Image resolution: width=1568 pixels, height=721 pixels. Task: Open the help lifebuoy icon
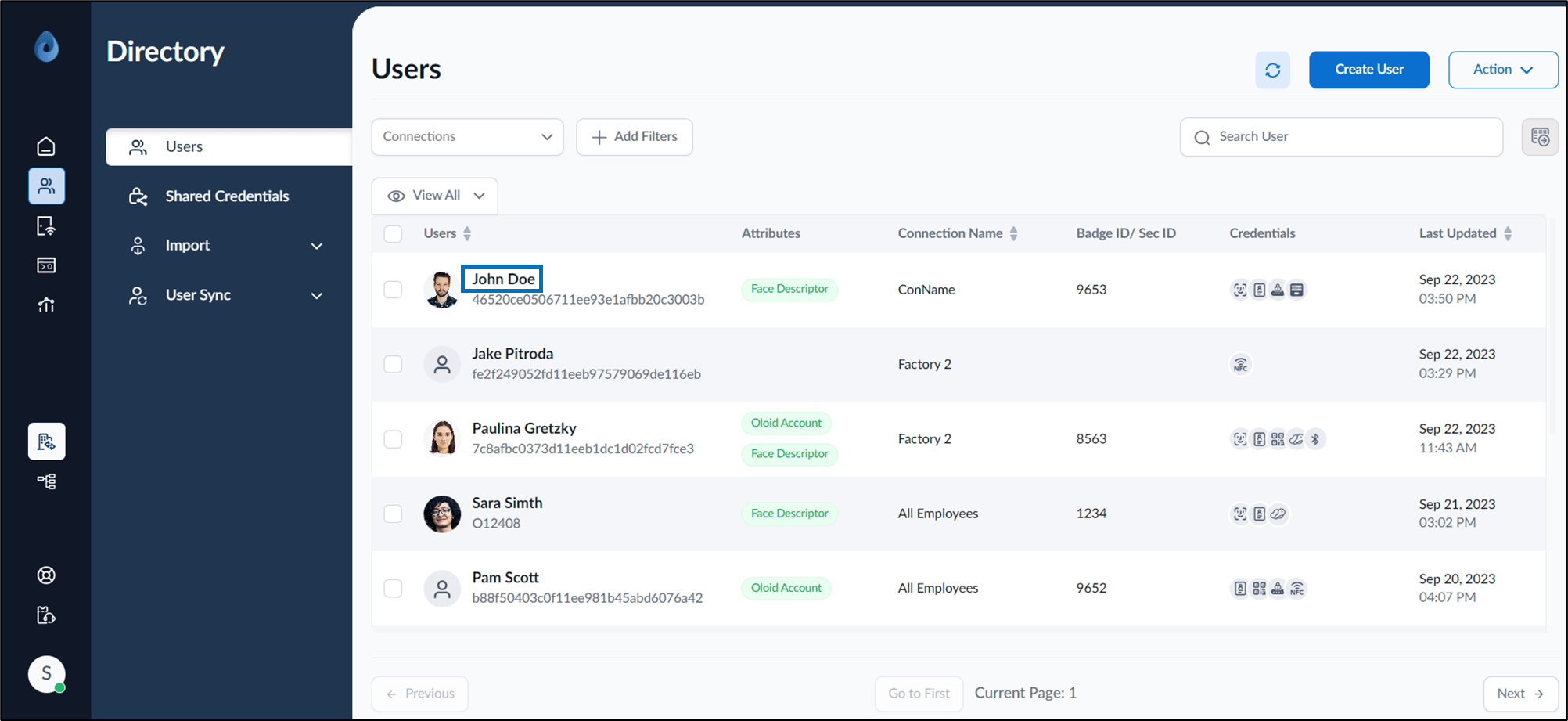click(x=46, y=575)
